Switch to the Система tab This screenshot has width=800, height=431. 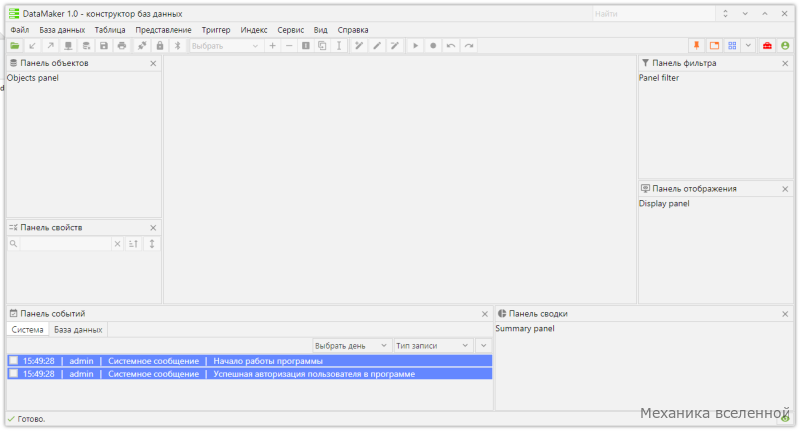tap(28, 329)
